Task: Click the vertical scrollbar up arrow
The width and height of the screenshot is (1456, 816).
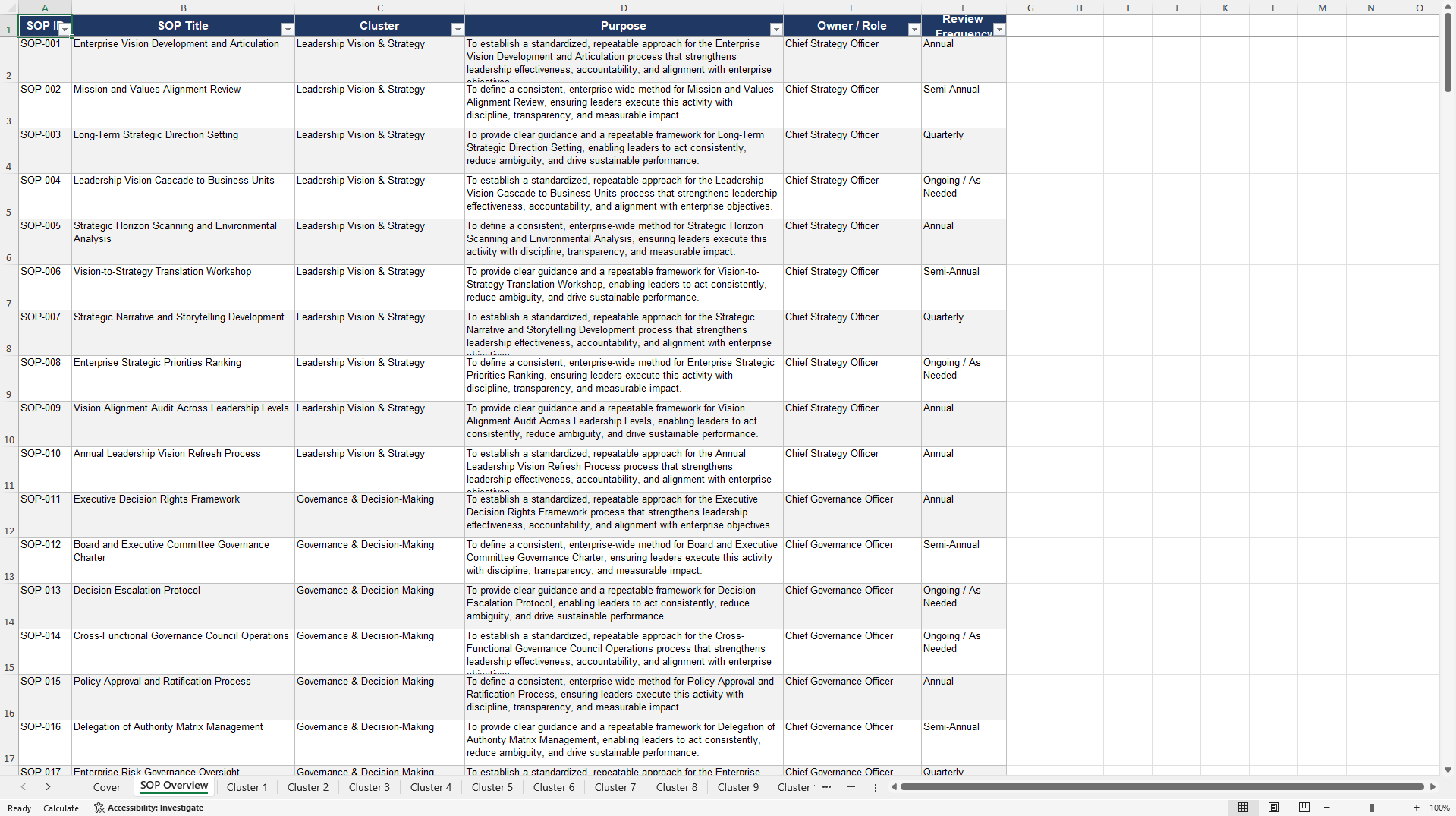Action: 1448,7
